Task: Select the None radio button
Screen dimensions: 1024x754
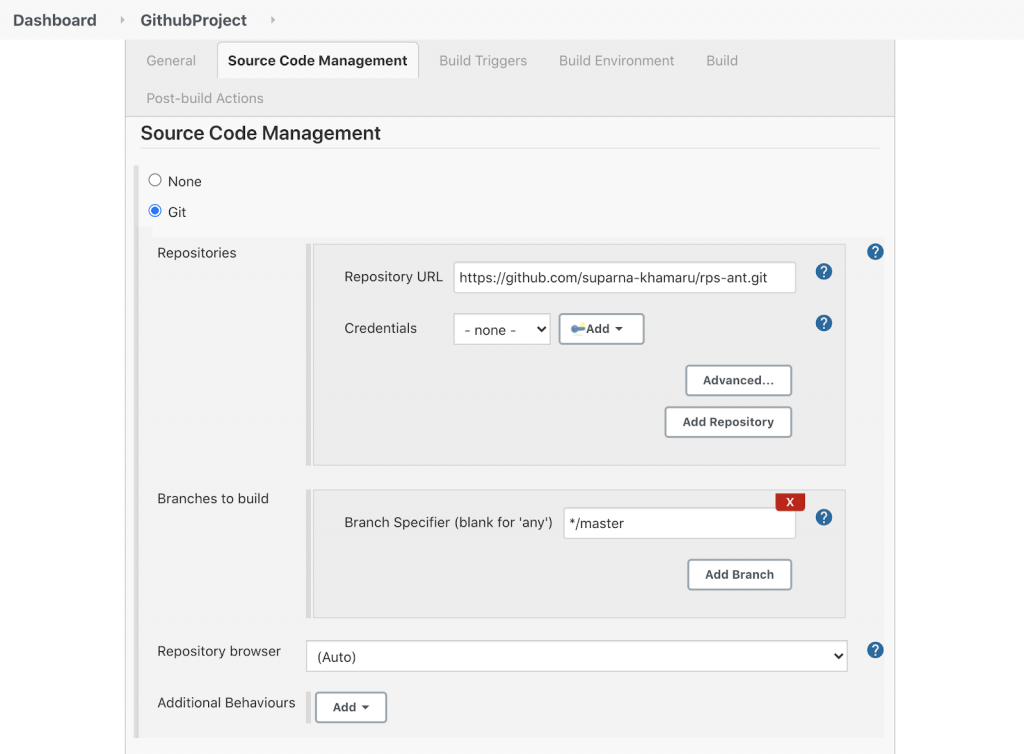Action: coord(155,181)
